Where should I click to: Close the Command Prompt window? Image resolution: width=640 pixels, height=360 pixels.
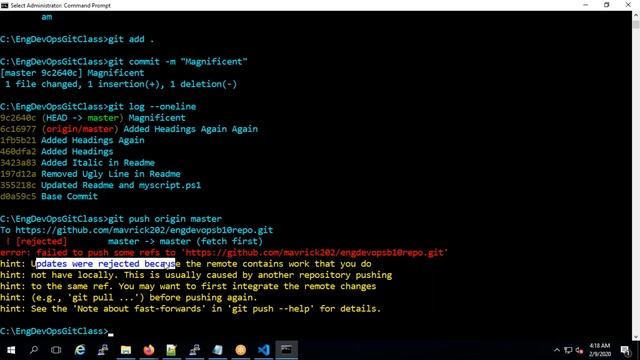[628, 5]
